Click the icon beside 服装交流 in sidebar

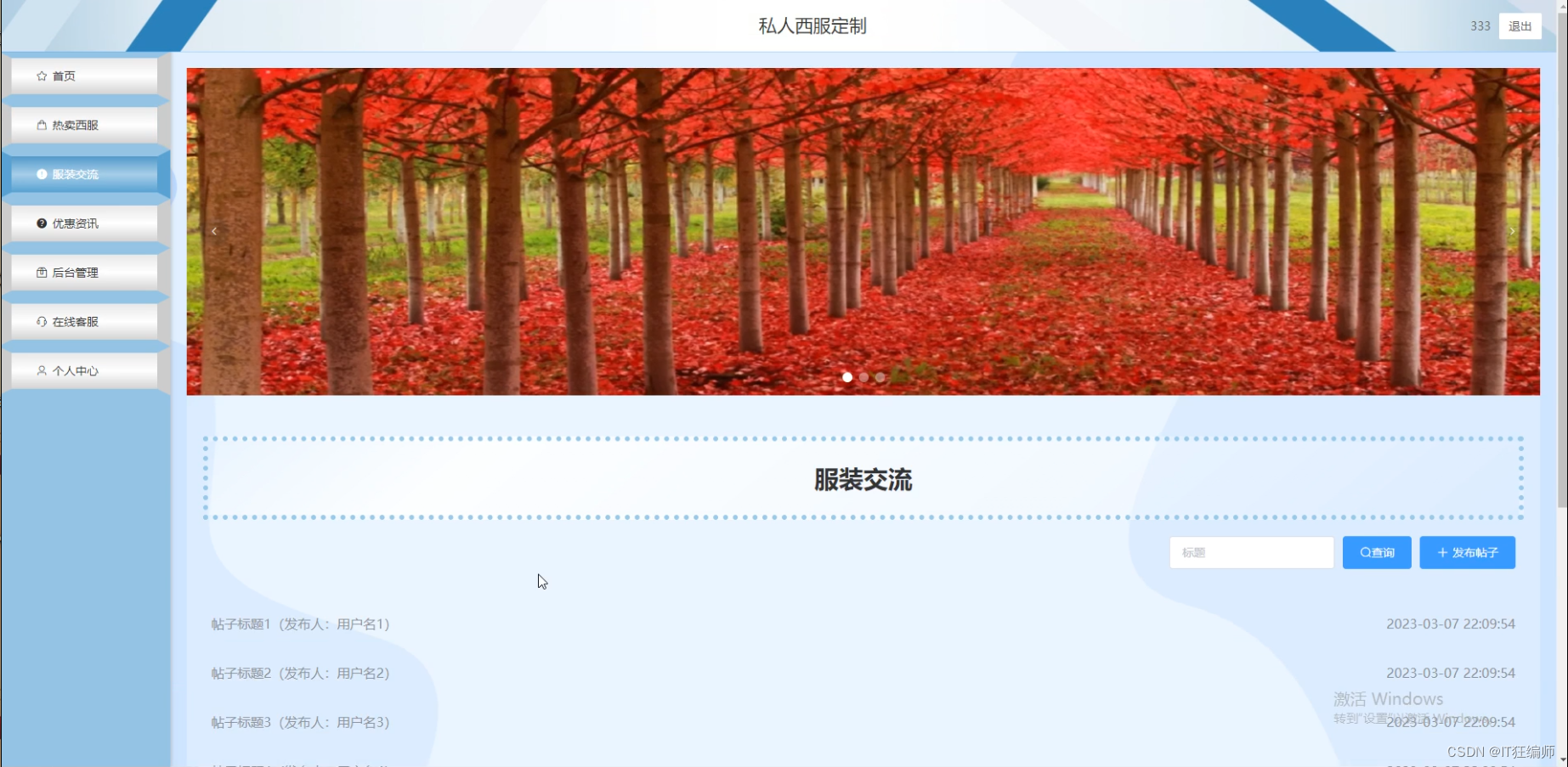click(x=42, y=174)
